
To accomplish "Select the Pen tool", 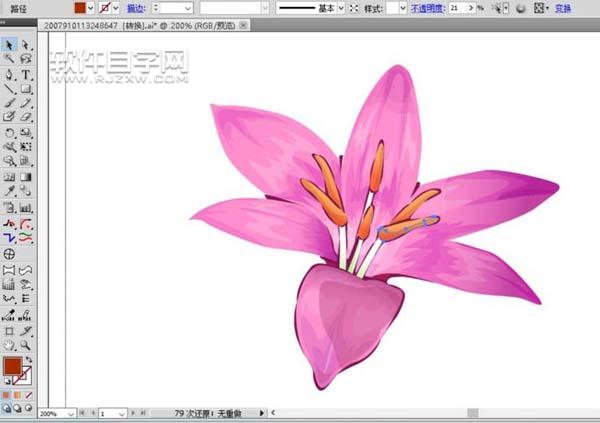I will click(9, 74).
